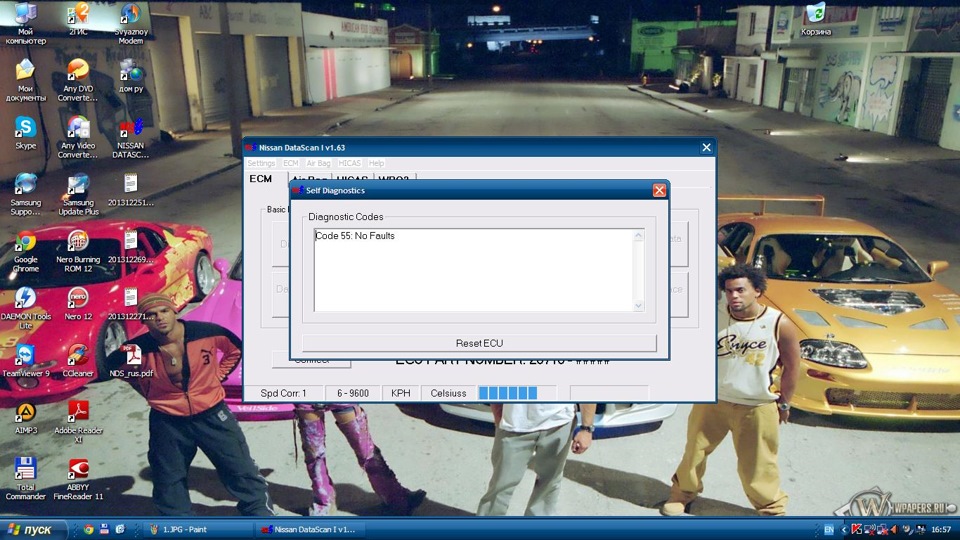This screenshot has width=960, height=540.
Task: Open the NDS_rus.pdf file icon
Action: 130,361
